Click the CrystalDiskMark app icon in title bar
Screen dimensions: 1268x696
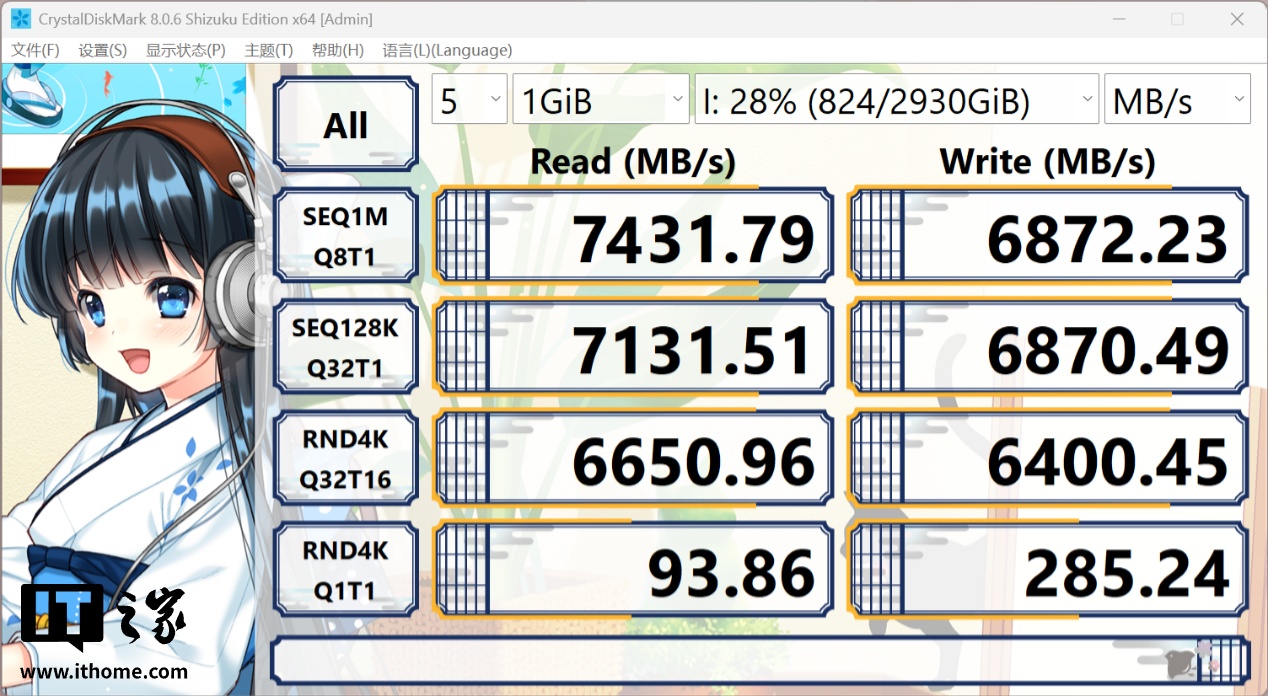point(20,19)
